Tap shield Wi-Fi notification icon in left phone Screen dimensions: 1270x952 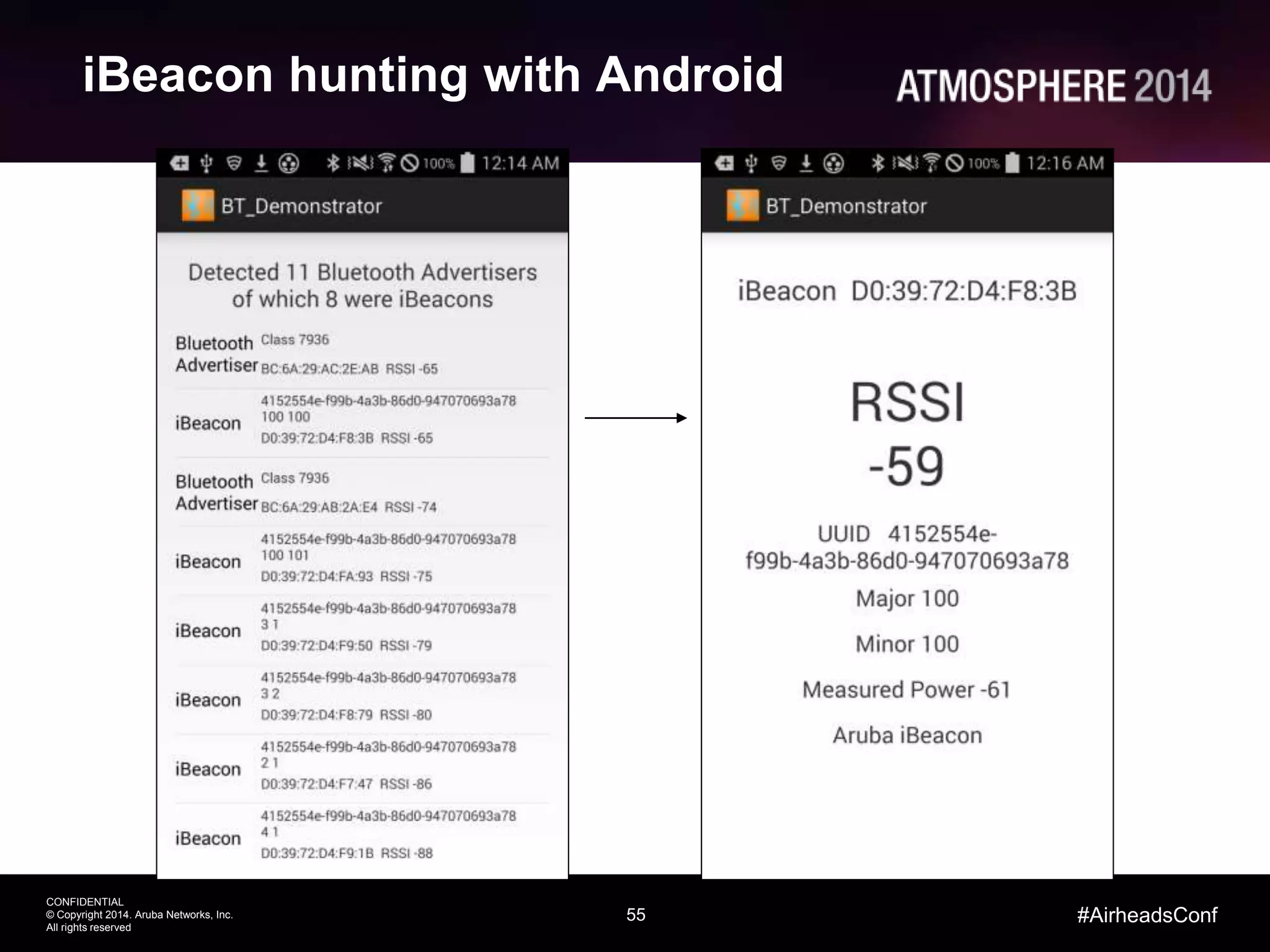234,163
